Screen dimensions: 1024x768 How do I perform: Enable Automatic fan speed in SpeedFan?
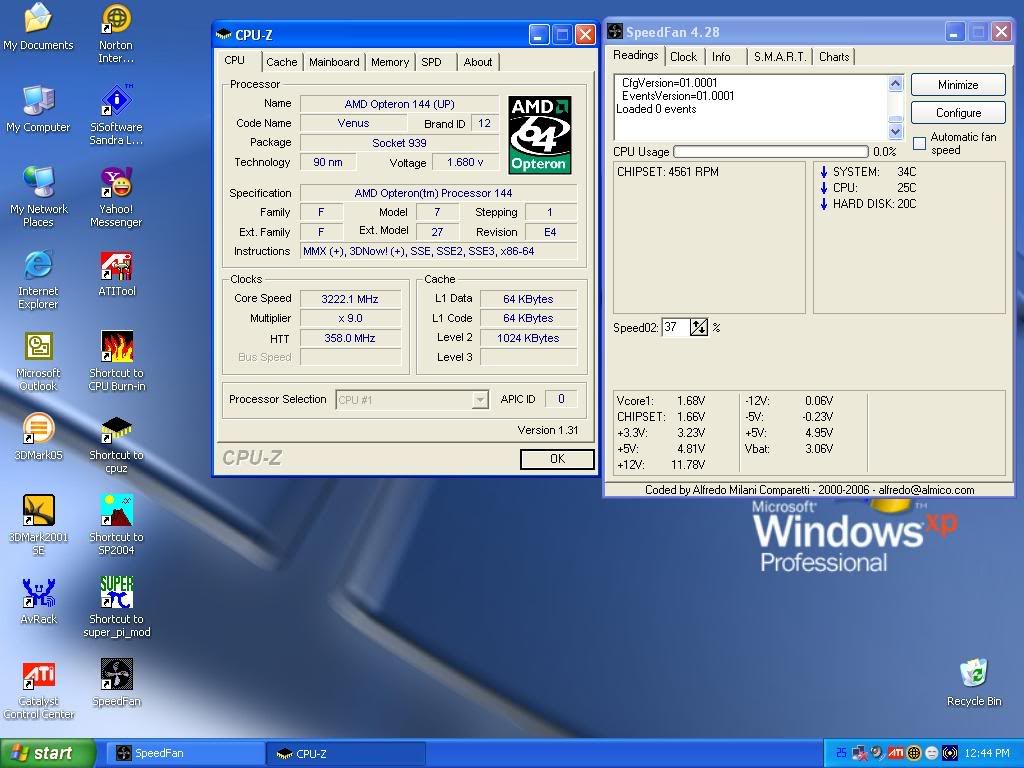coord(919,143)
